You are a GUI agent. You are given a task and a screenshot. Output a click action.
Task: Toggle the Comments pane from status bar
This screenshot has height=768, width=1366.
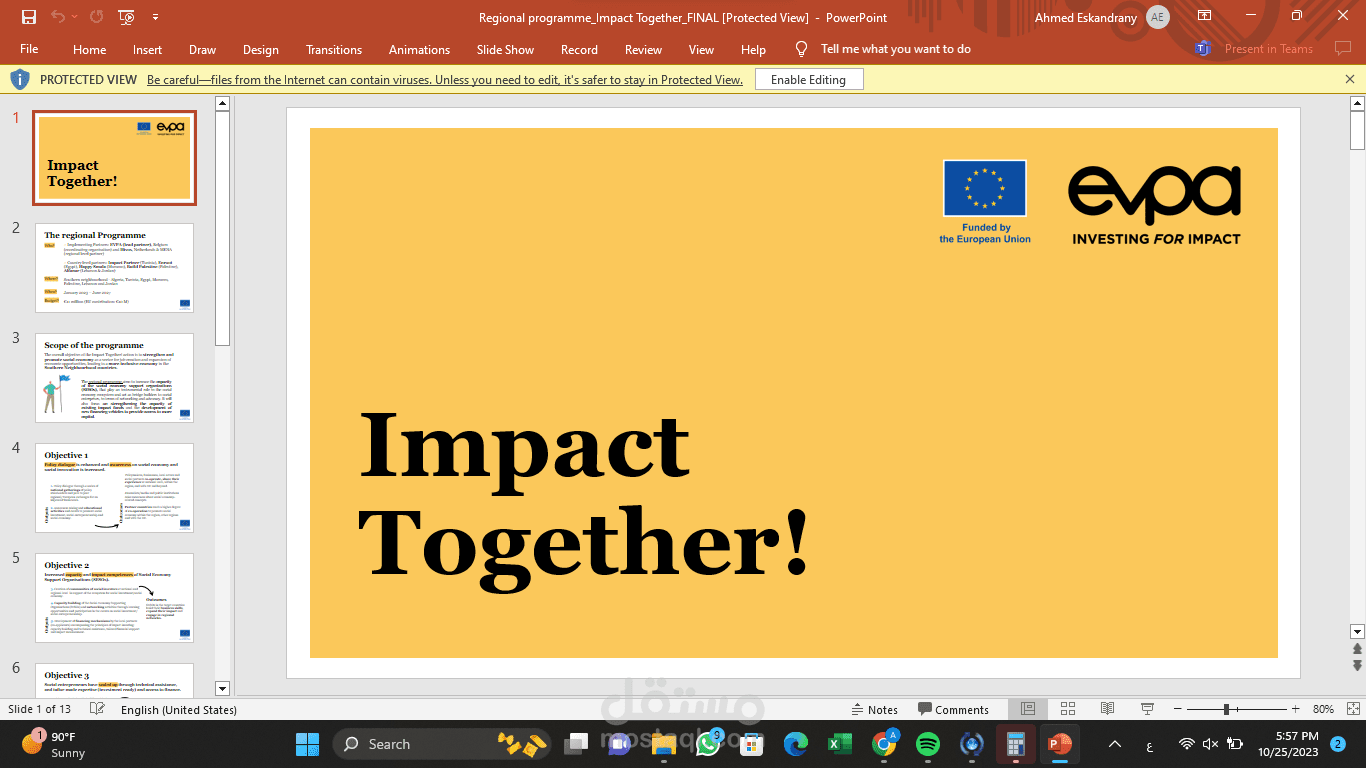point(953,710)
